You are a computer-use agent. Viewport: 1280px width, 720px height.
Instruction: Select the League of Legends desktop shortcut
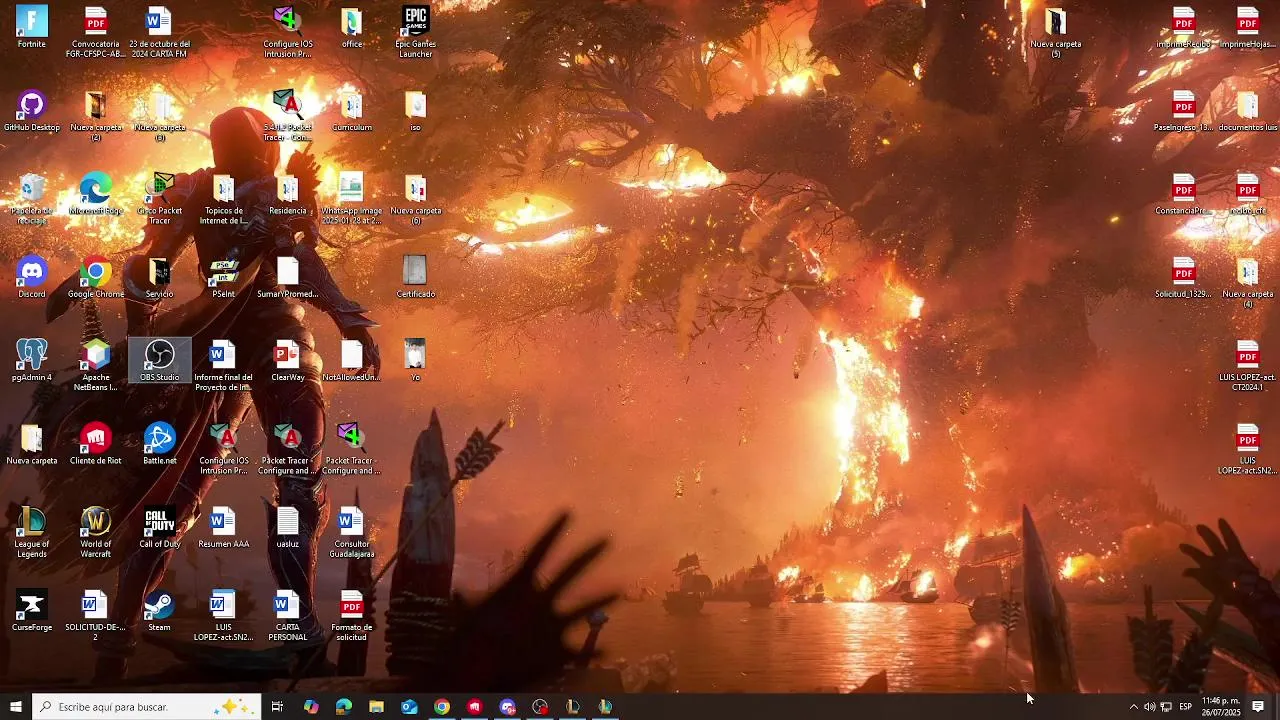pyautogui.click(x=32, y=532)
